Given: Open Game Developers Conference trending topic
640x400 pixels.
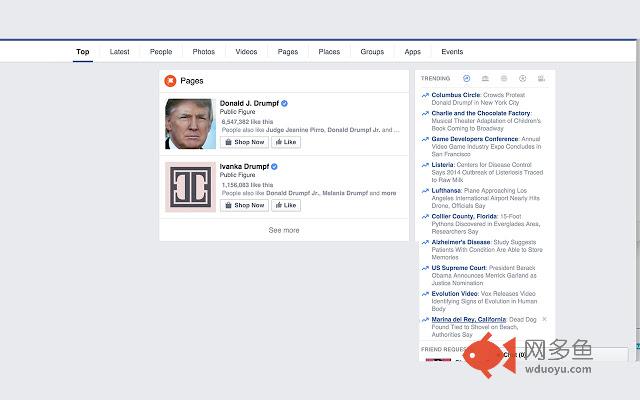Looking at the screenshot, I should point(475,139).
